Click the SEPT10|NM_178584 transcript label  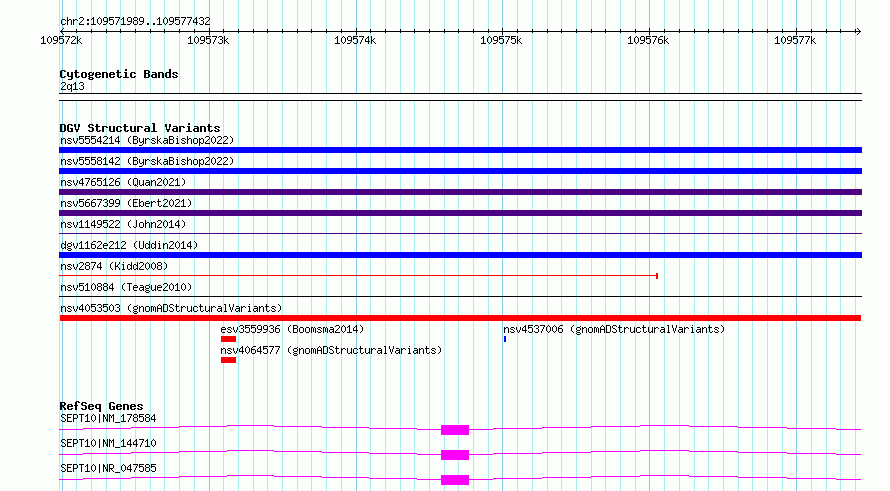pyautogui.click(x=108, y=418)
